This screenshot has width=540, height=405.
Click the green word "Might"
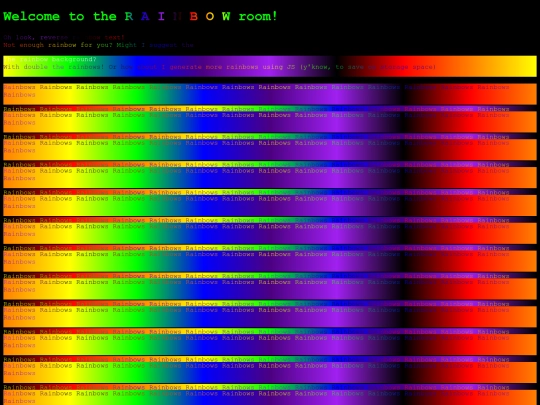pos(126,45)
